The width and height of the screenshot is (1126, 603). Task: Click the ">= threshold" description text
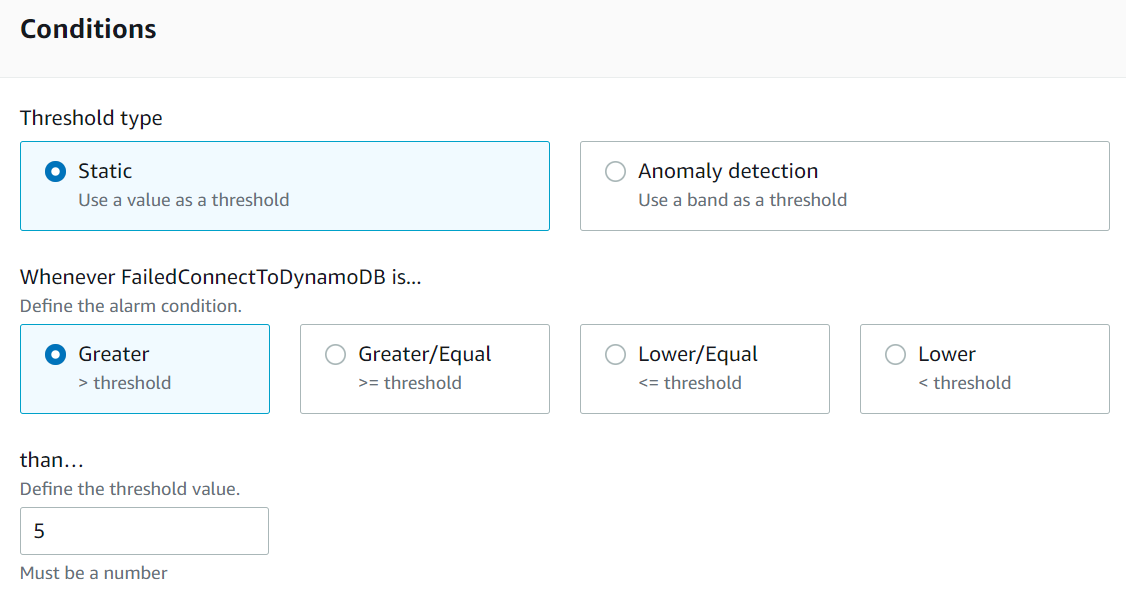coord(410,383)
